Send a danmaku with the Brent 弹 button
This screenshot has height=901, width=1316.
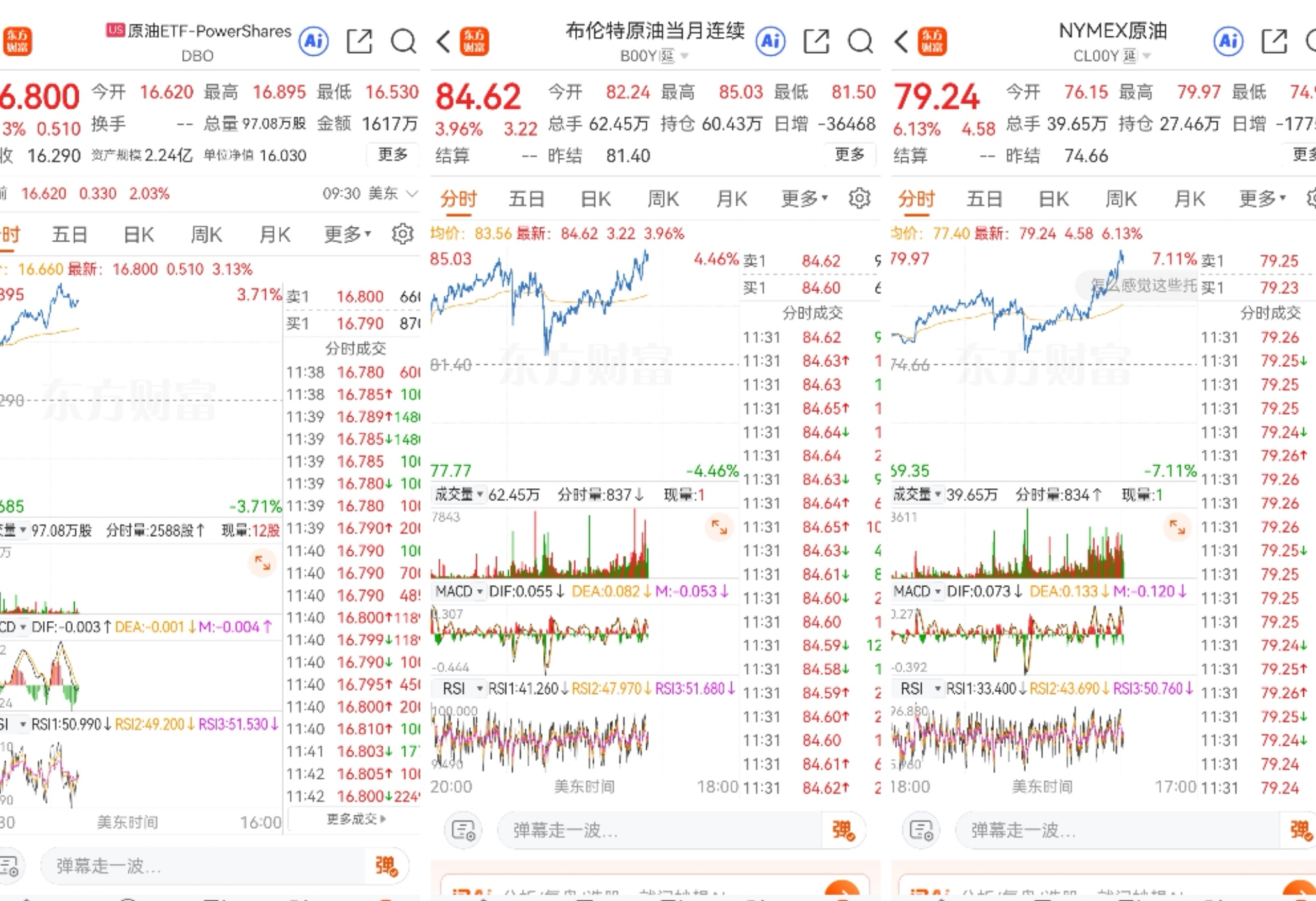click(843, 830)
